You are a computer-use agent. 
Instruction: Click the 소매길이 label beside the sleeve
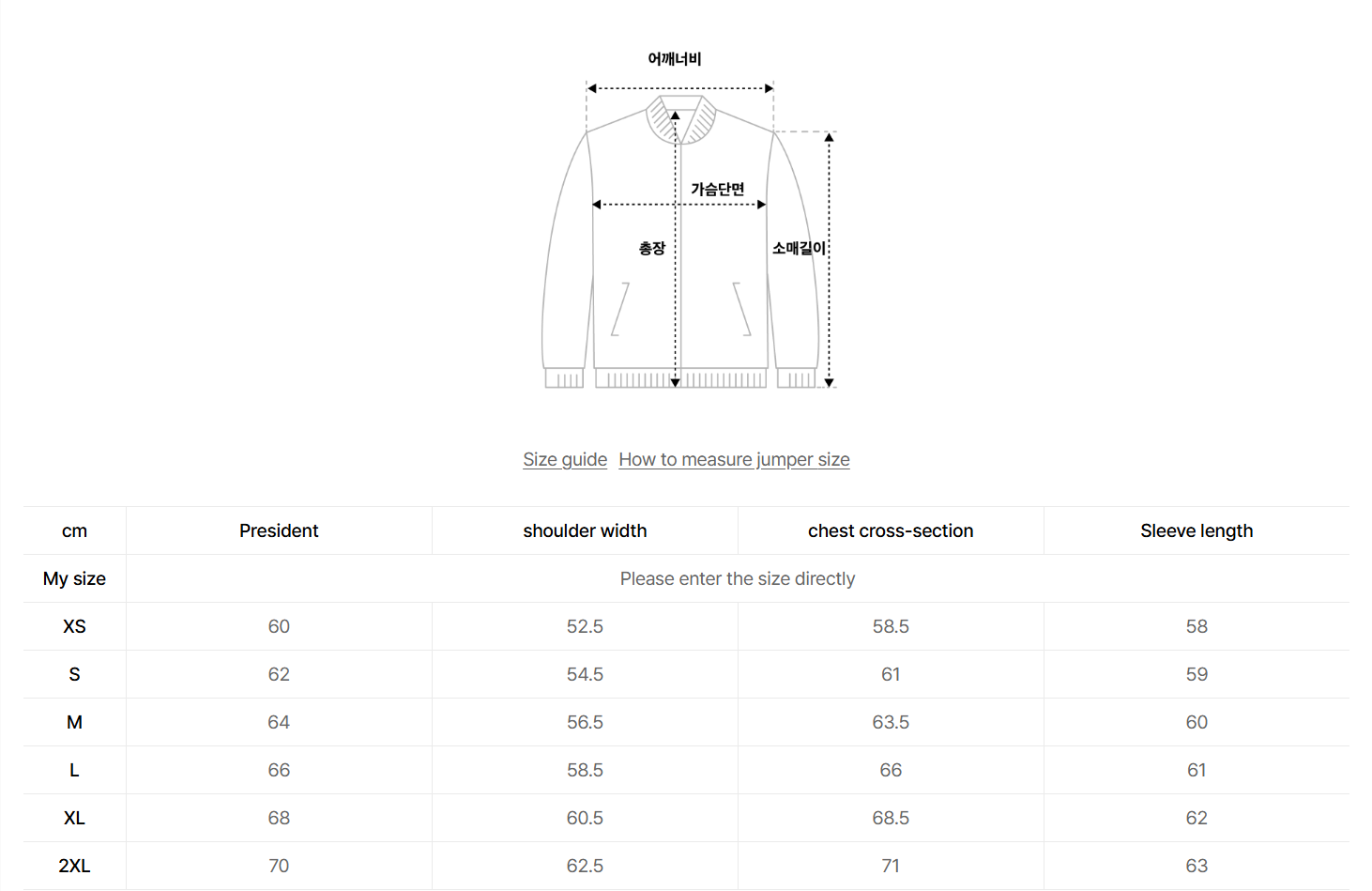click(x=799, y=249)
